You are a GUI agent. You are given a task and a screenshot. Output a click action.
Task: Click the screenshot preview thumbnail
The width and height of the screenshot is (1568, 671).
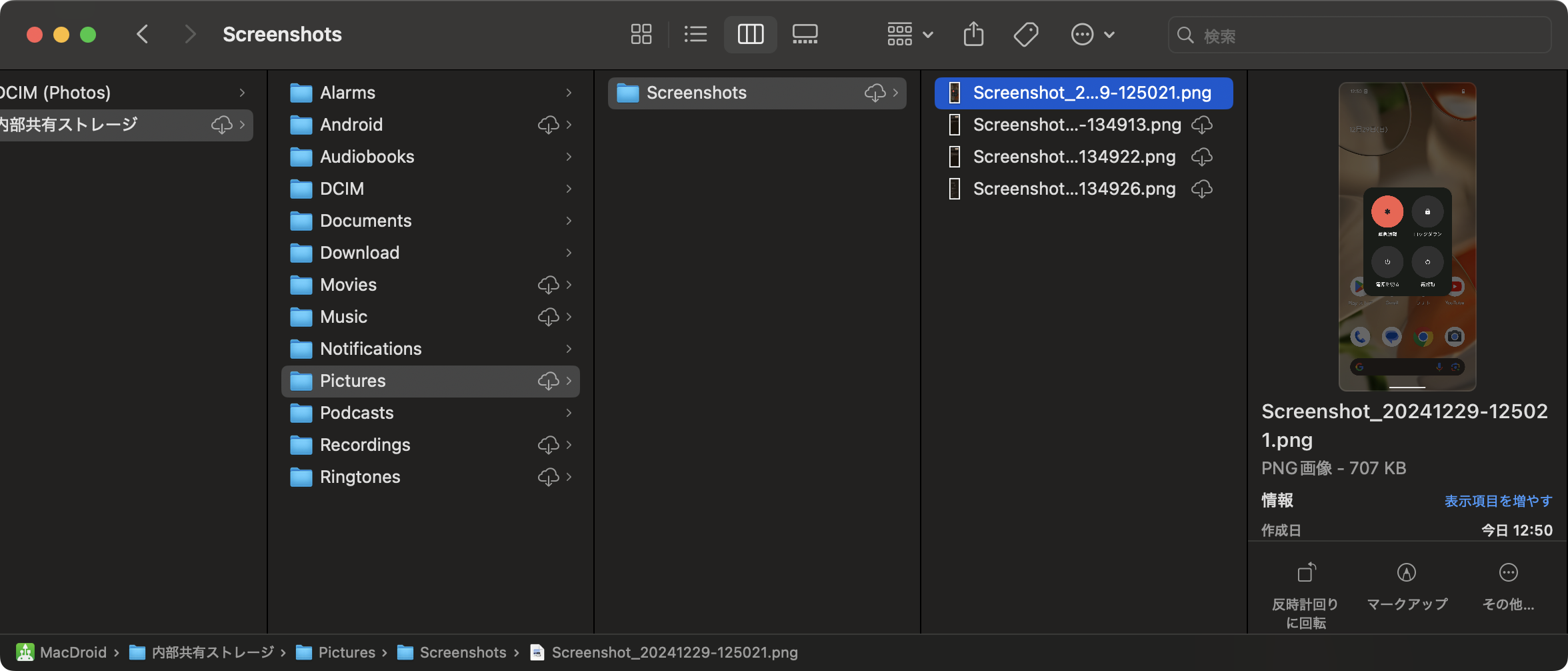click(x=1407, y=236)
